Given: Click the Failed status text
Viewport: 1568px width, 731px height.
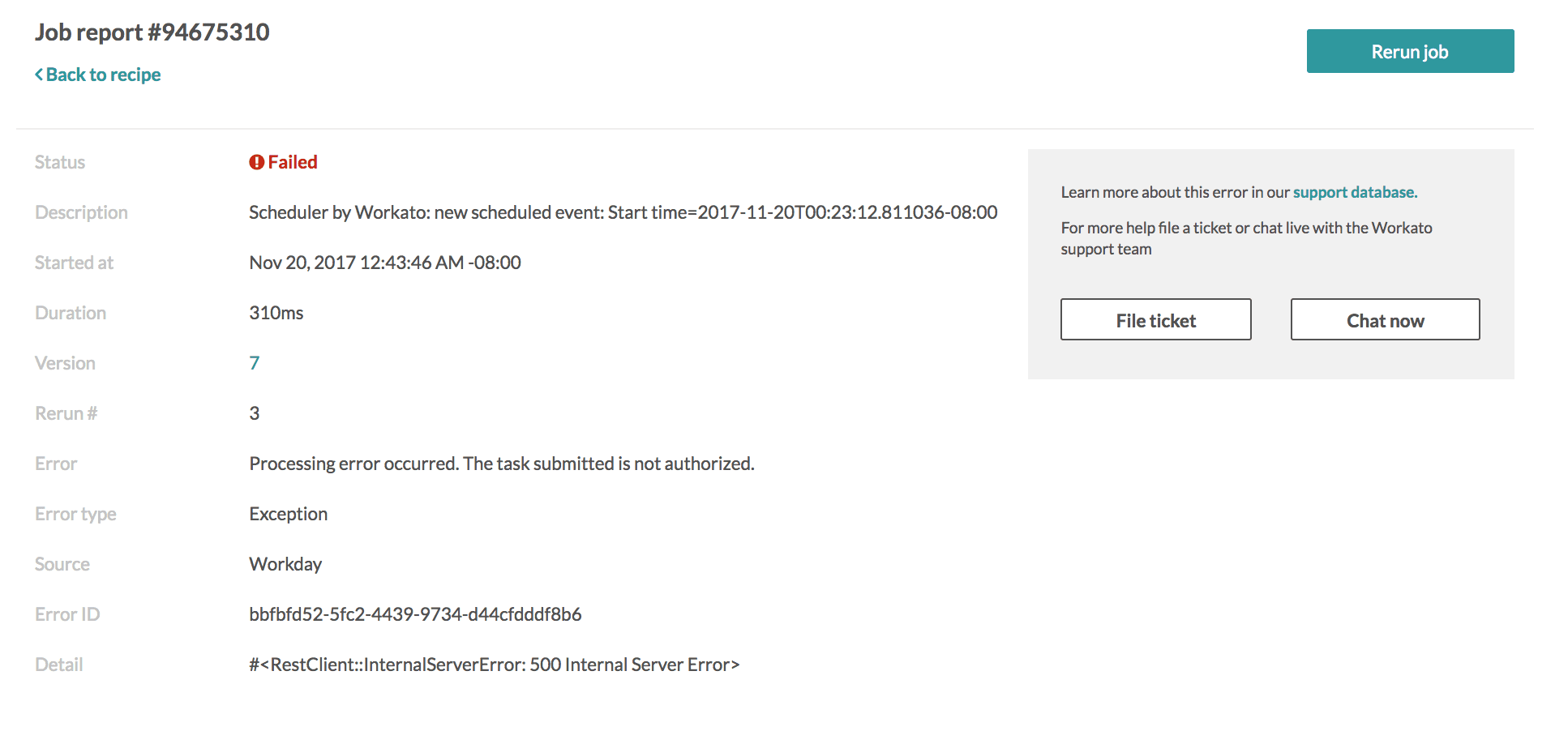Looking at the screenshot, I should tap(293, 162).
